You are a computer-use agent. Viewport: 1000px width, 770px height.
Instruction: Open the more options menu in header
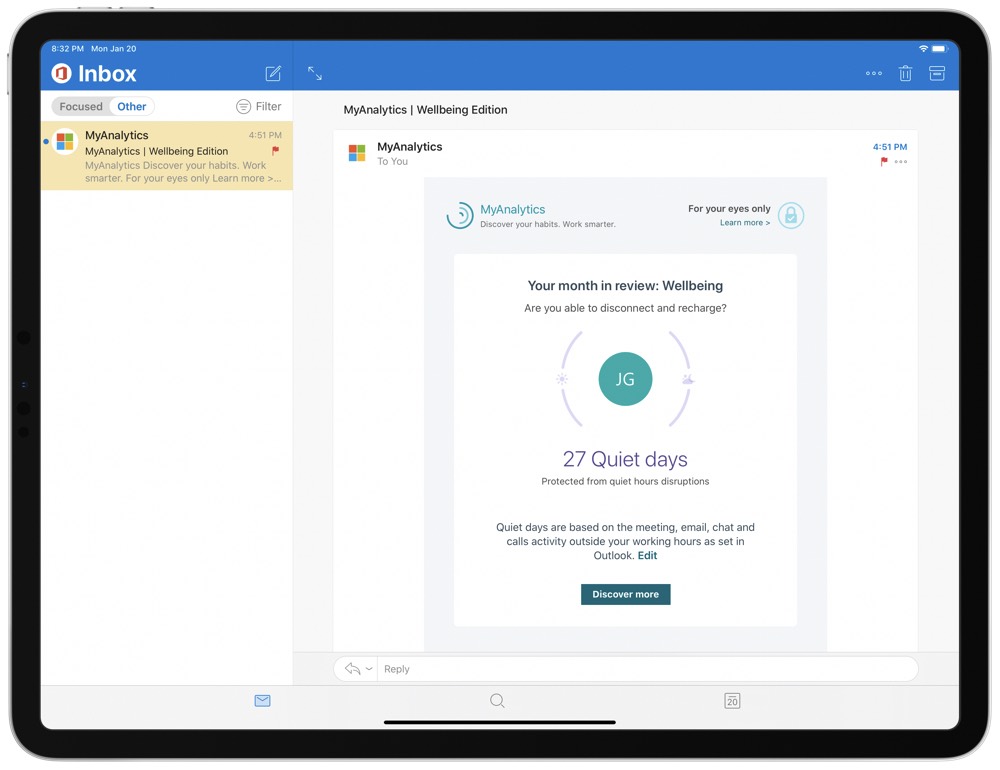874,73
